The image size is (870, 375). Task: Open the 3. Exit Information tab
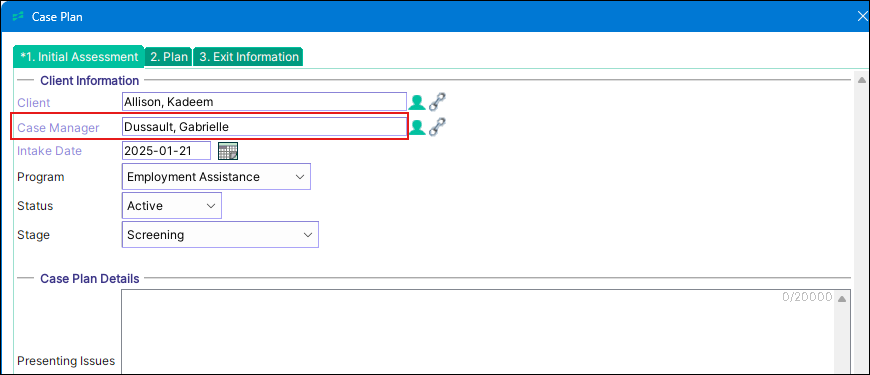(248, 57)
